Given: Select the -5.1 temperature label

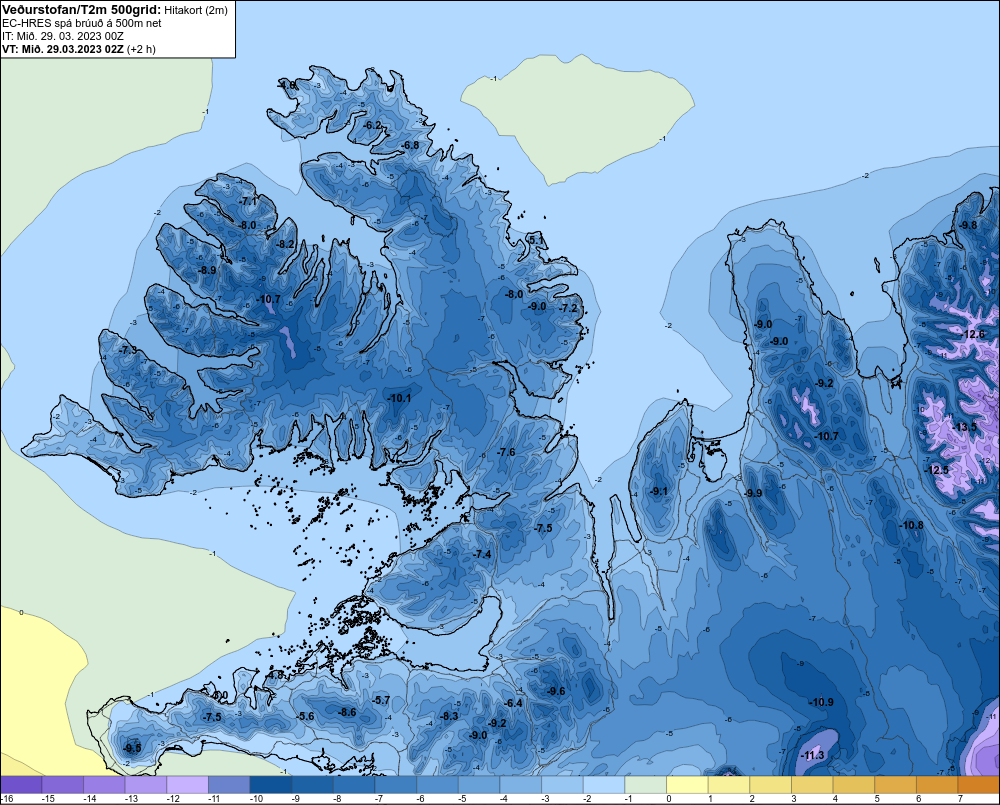Looking at the screenshot, I should coord(536,240).
